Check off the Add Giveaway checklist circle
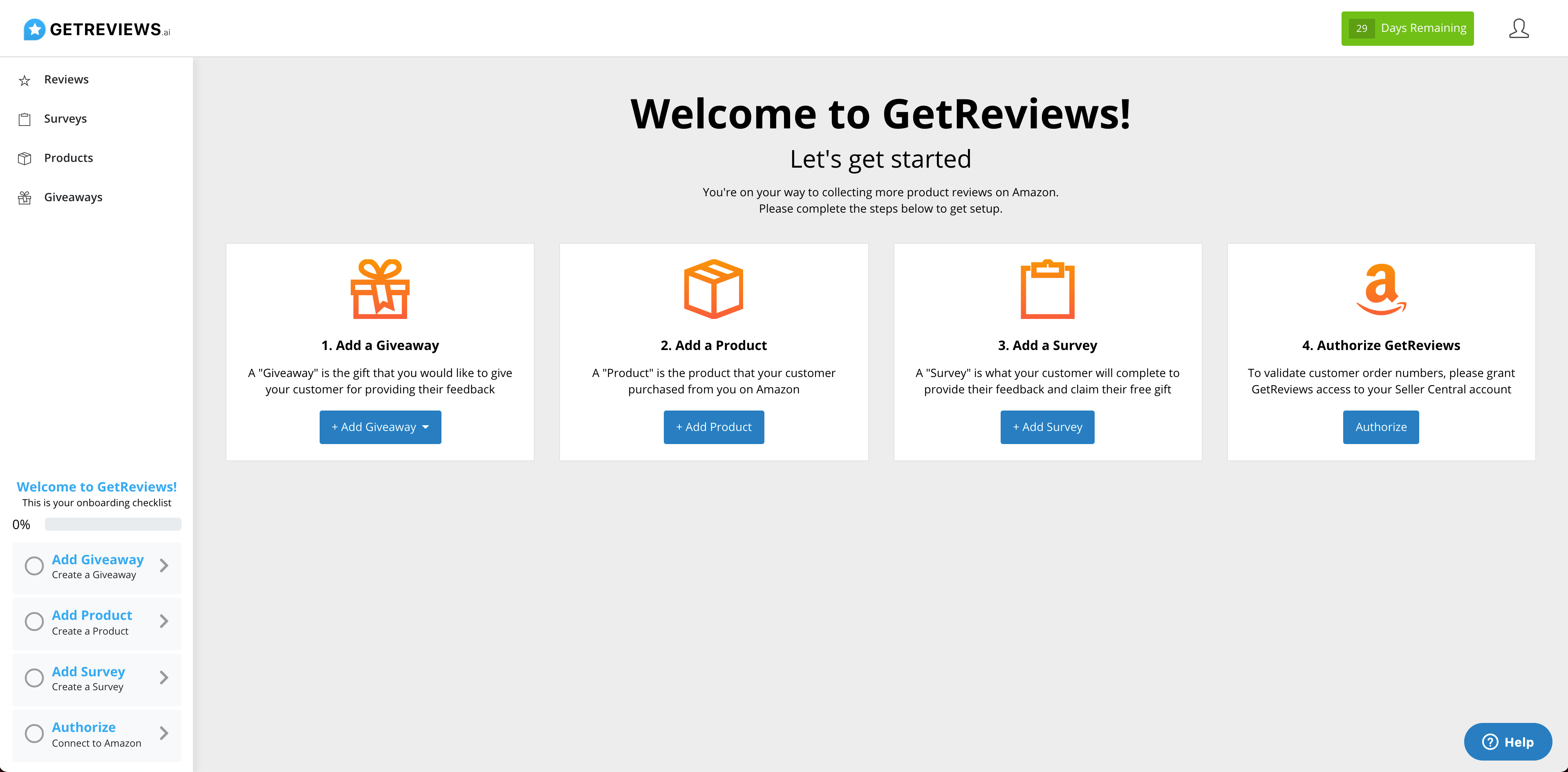This screenshot has width=1568, height=772. point(34,566)
